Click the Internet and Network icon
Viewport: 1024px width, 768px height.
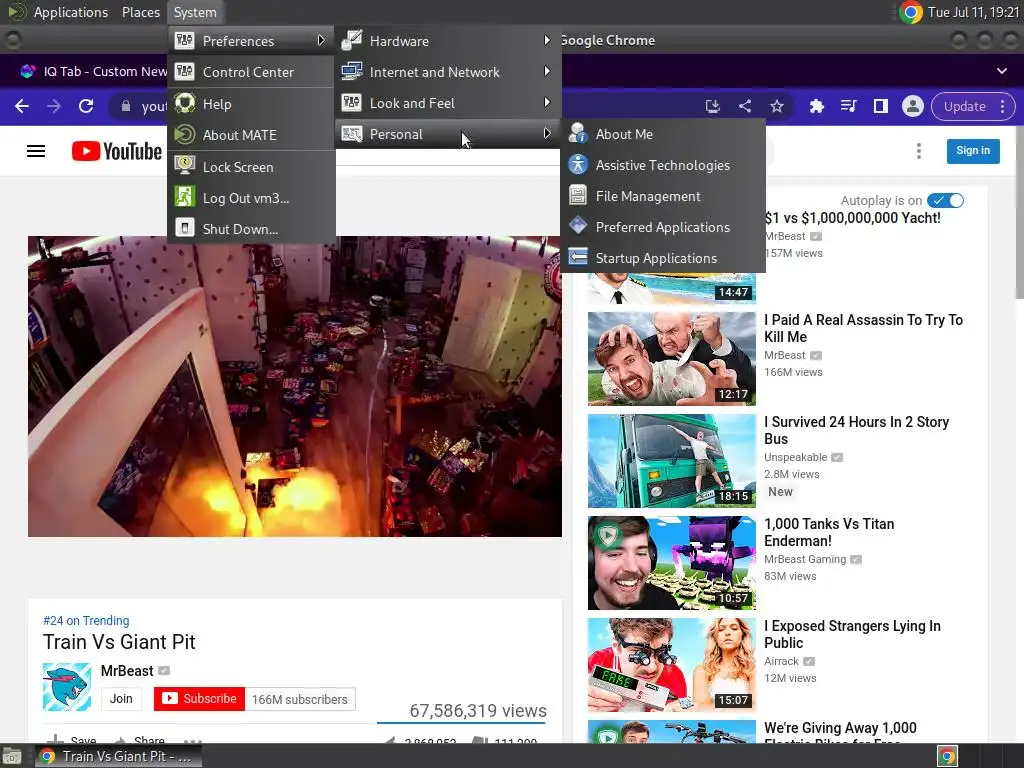pos(351,71)
